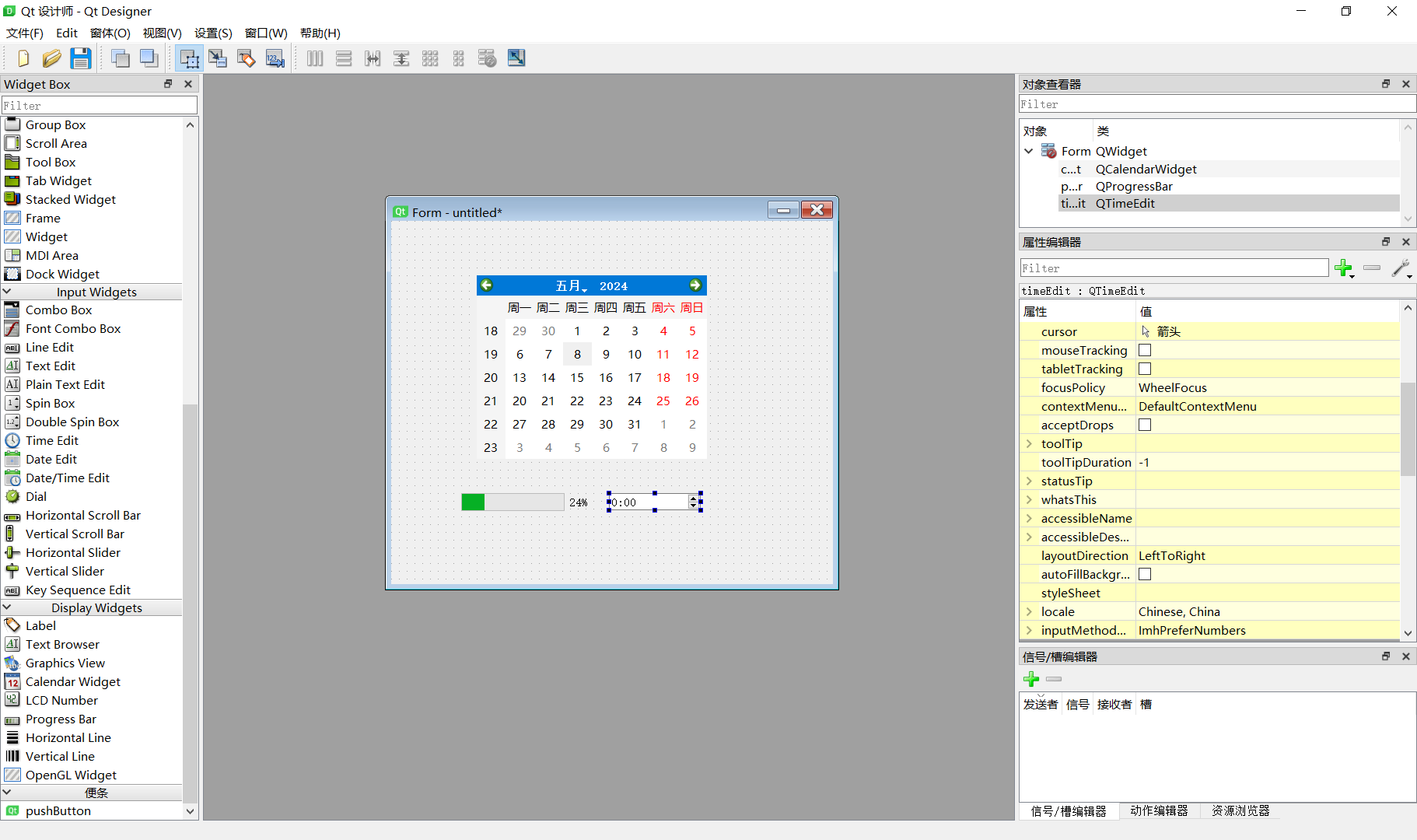Float the Widget Box panel

pos(168,84)
